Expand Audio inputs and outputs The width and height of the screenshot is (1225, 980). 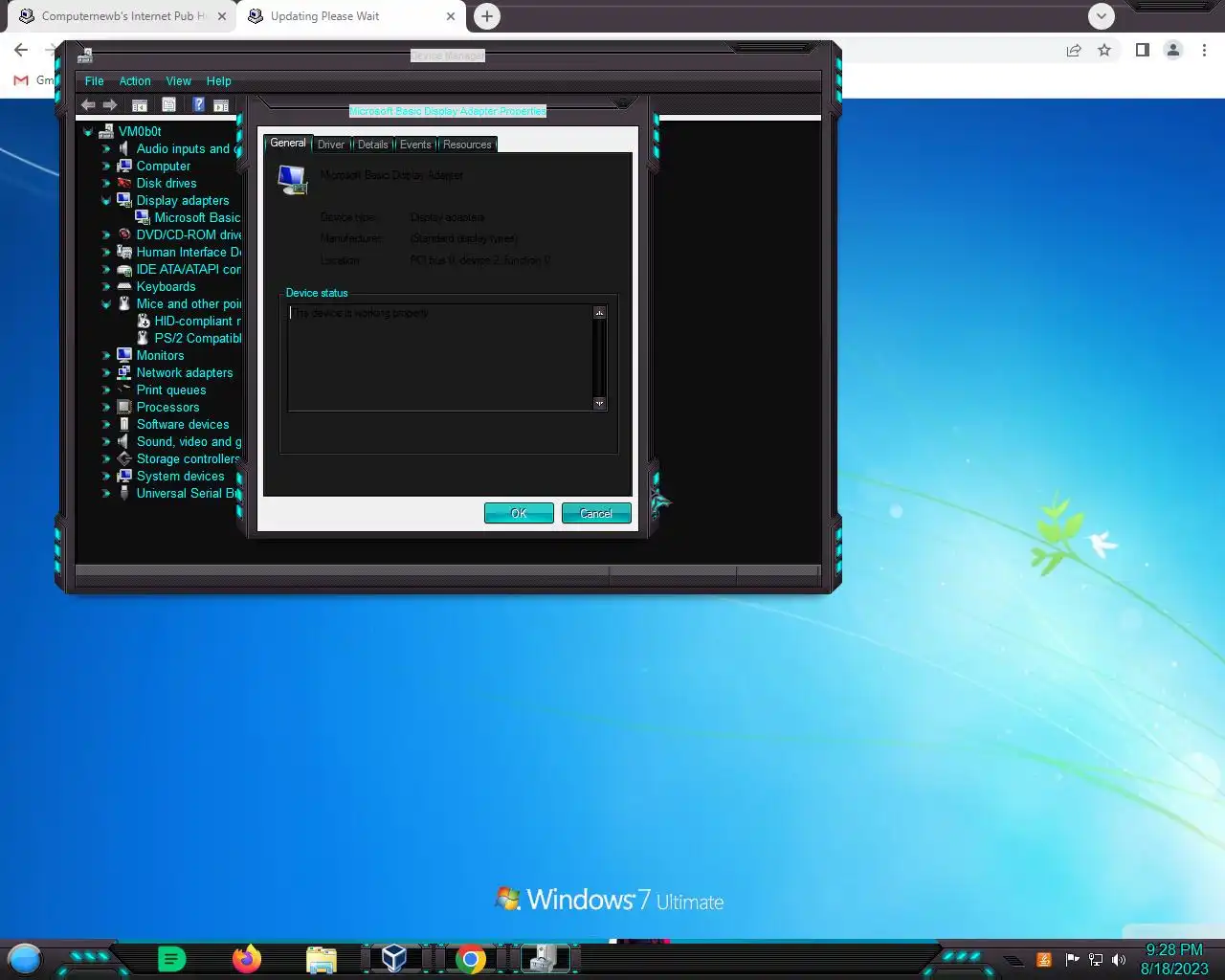pyautogui.click(x=106, y=148)
